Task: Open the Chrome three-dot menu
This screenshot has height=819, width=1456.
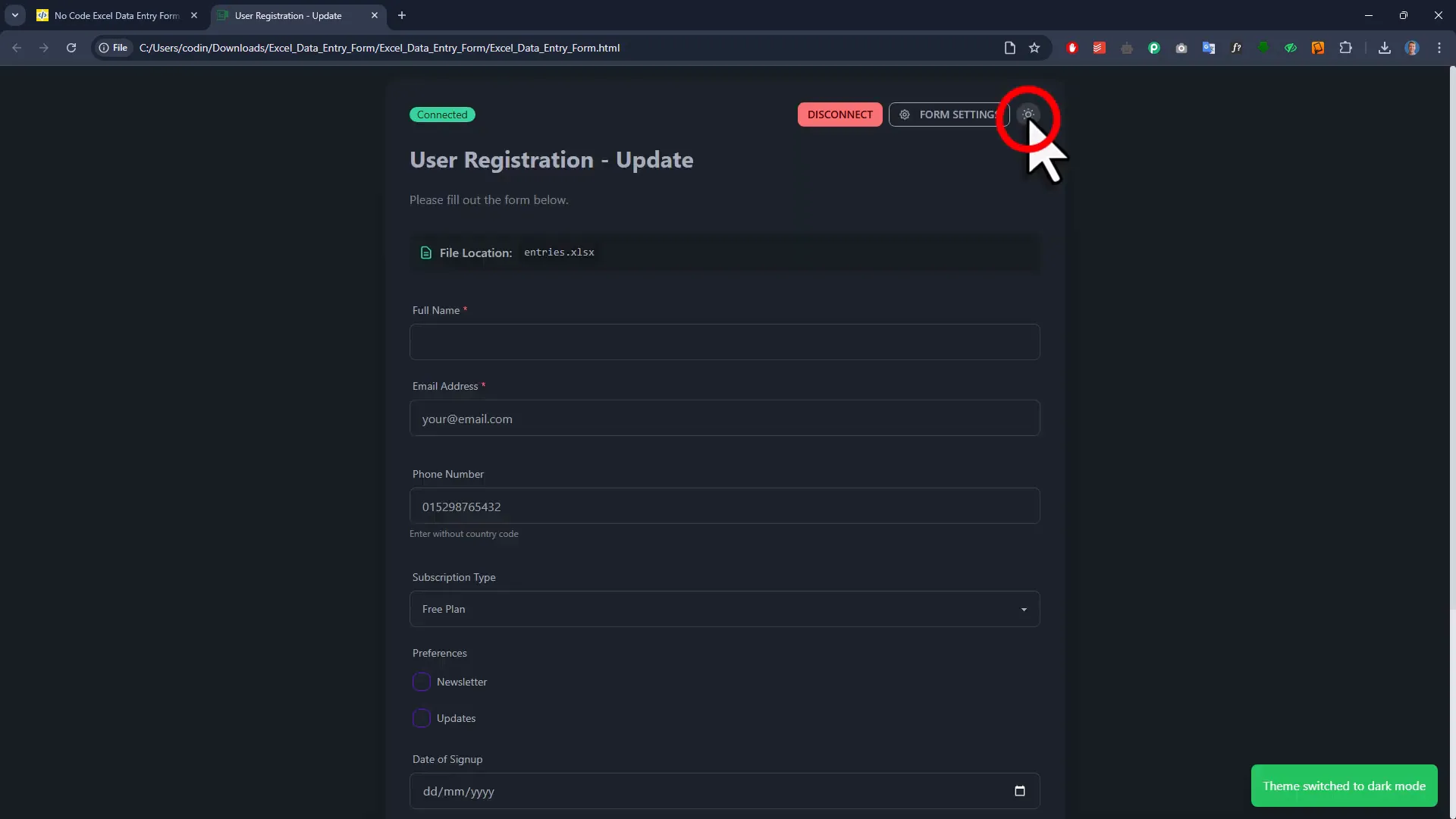Action: click(x=1439, y=48)
